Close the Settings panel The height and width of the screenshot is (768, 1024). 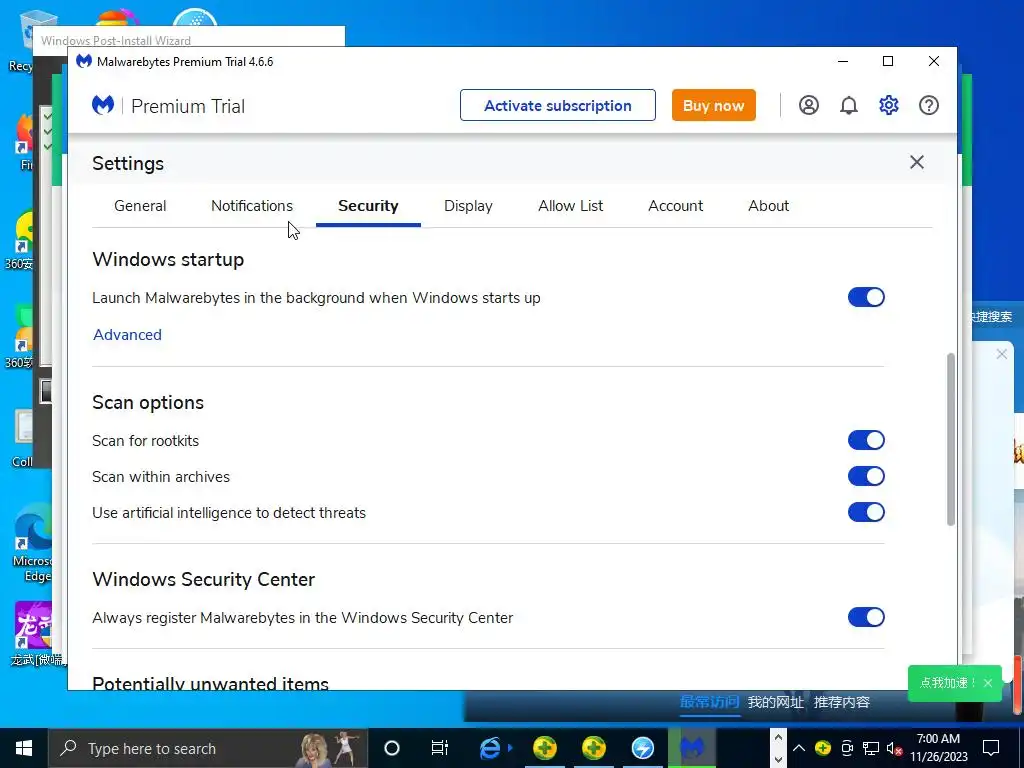[x=916, y=162]
